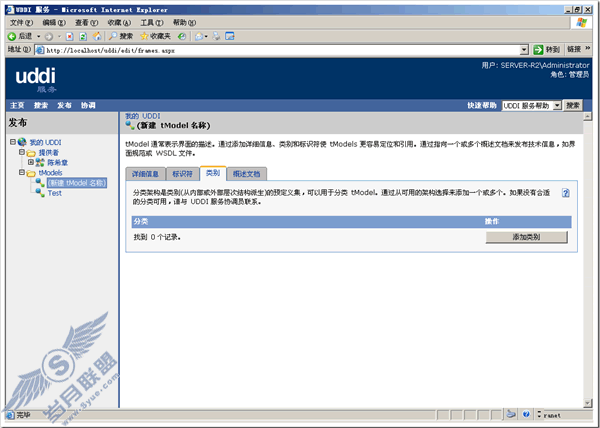This screenshot has height=428, width=600.
Task: Go to the Home page icon
Action: [97, 36]
